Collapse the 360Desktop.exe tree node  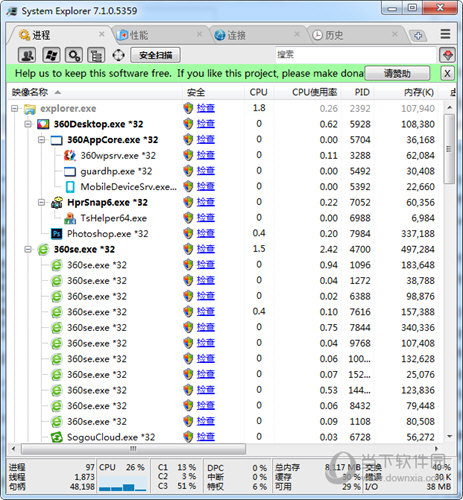tap(28, 124)
